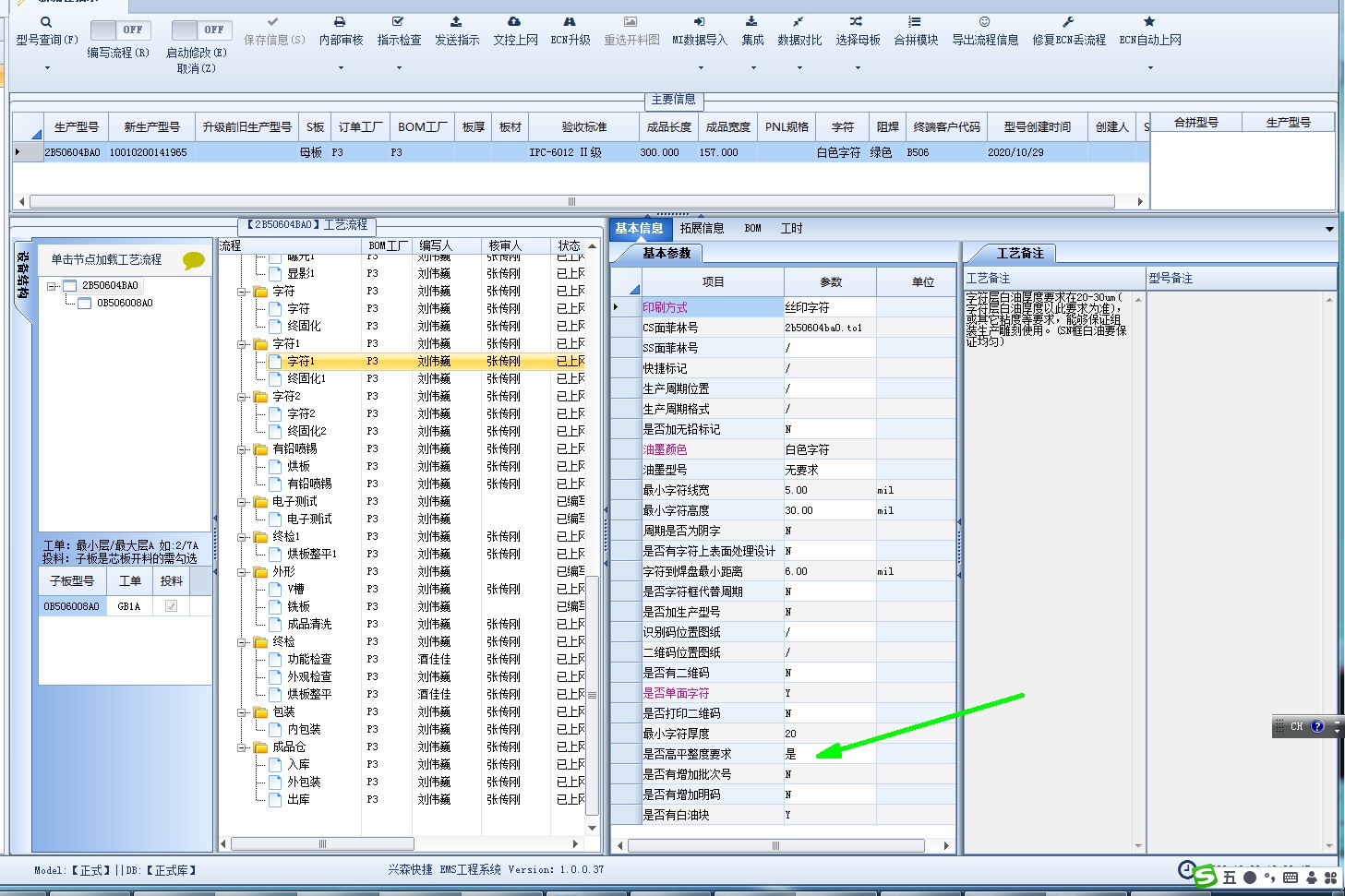
Task: Click the 指示检查 icon
Action: [x=398, y=21]
